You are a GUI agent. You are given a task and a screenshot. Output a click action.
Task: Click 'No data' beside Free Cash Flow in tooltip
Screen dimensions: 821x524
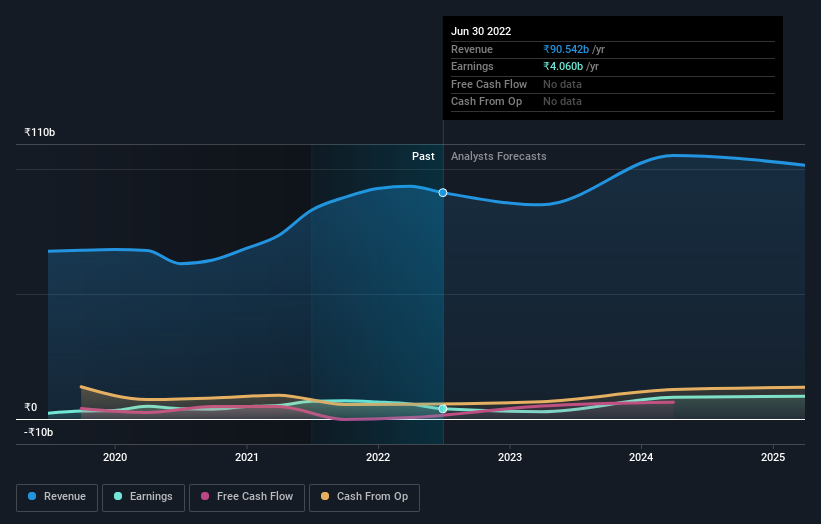562,84
